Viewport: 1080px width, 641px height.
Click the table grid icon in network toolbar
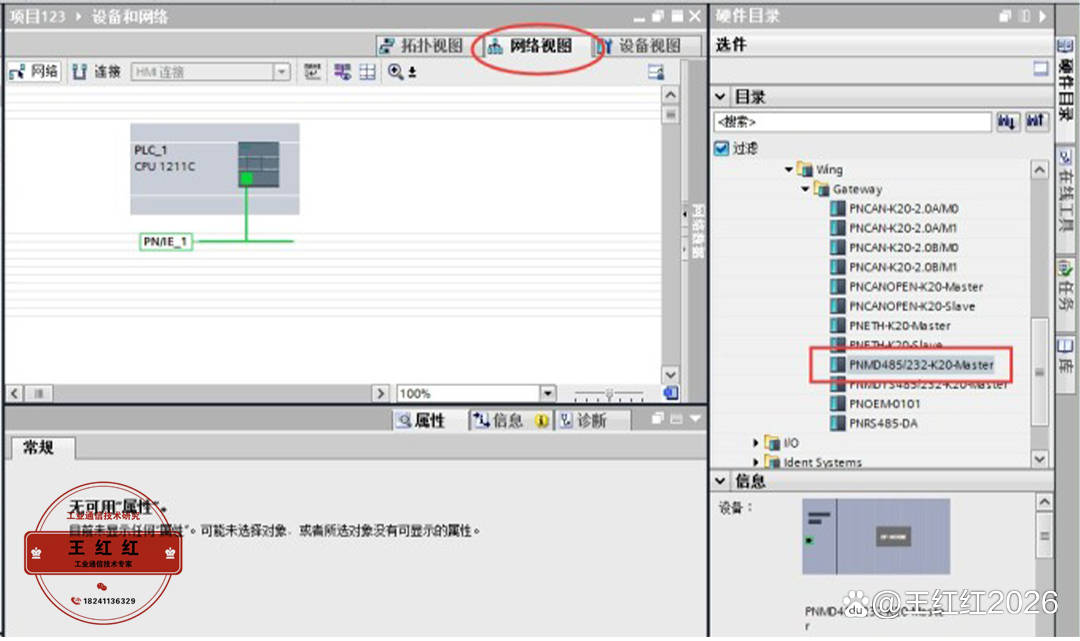coord(368,72)
